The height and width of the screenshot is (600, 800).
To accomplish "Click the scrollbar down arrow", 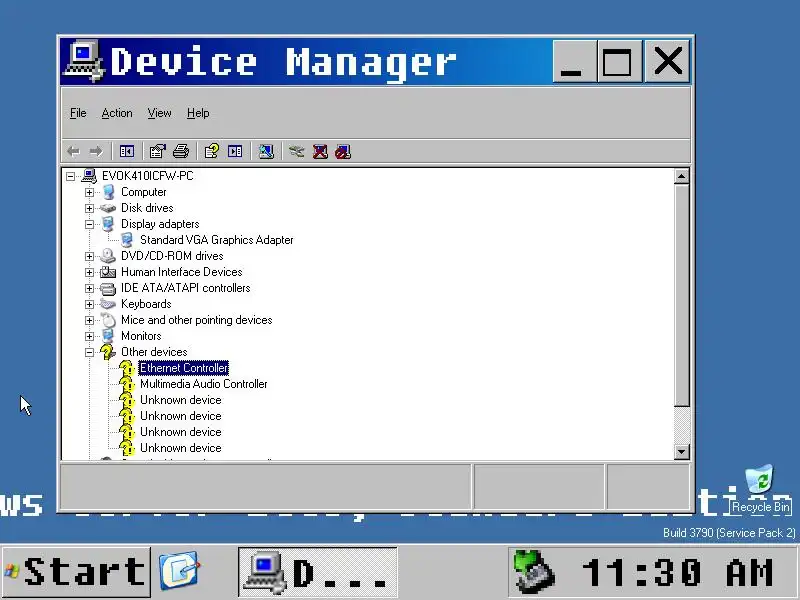I will point(682,452).
